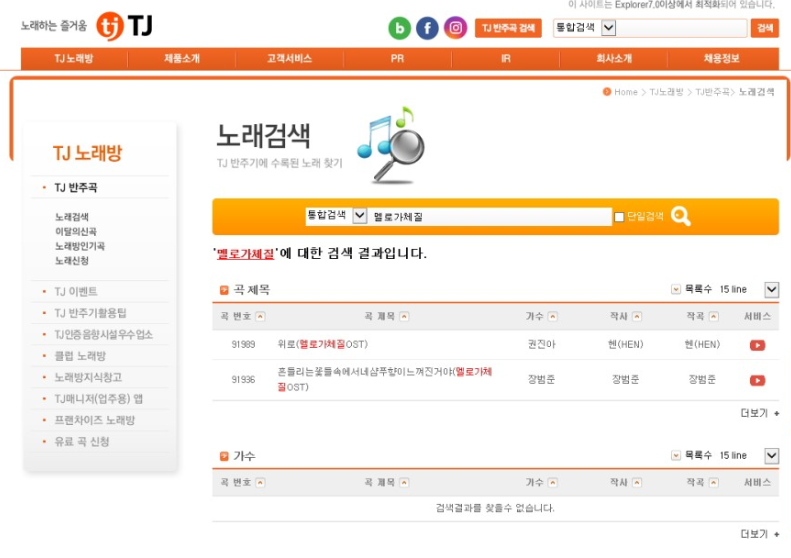Play YouTube video for song 91936

[757, 380]
